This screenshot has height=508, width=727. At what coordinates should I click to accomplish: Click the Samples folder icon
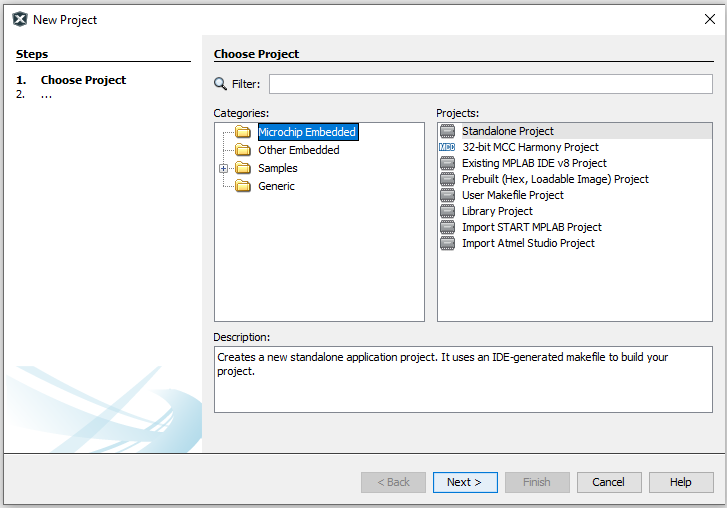coord(242,168)
